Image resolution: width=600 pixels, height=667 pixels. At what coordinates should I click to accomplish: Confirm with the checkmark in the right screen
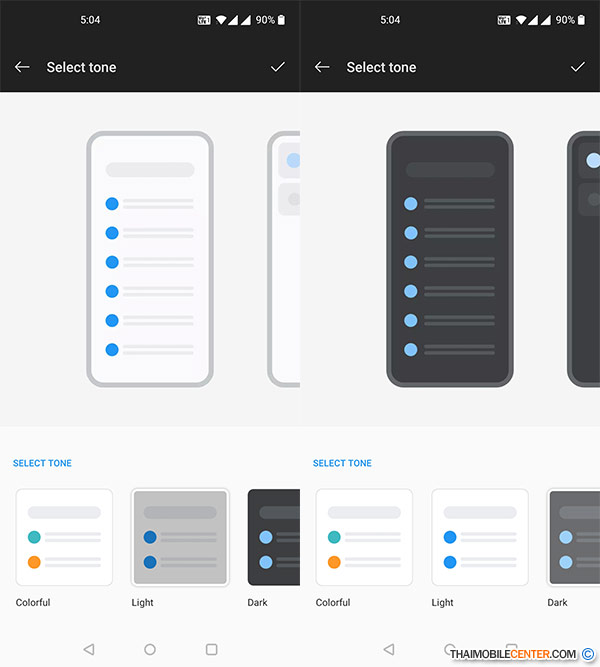577,67
